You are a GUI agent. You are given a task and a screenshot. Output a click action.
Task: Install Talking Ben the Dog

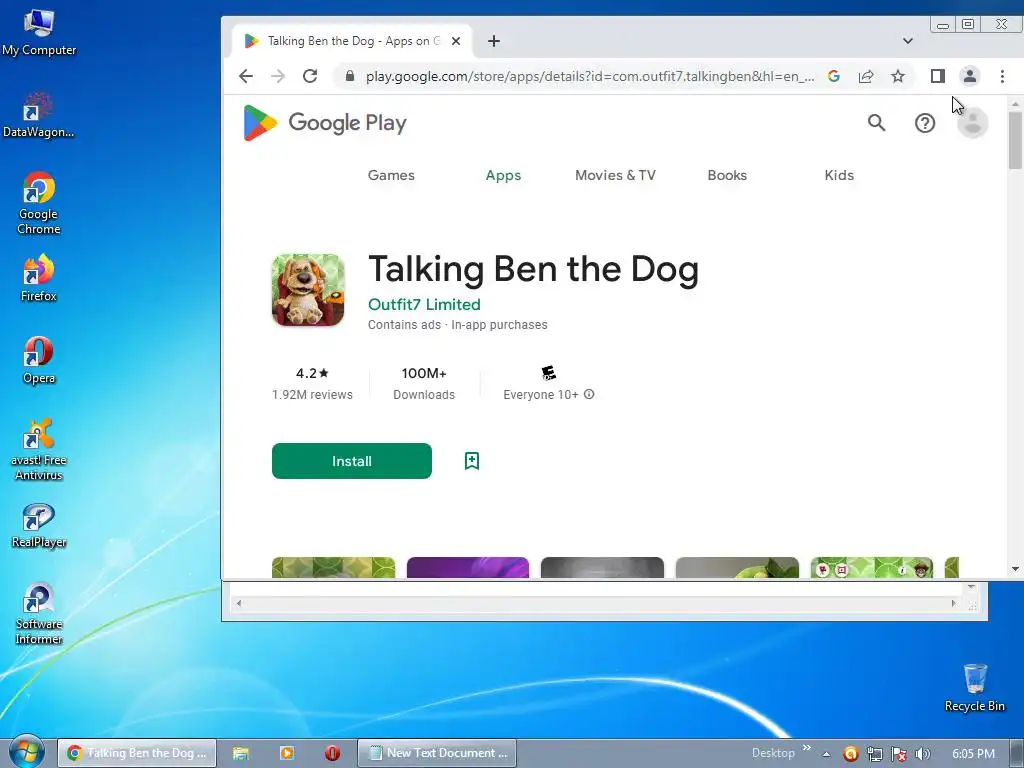[351, 461]
